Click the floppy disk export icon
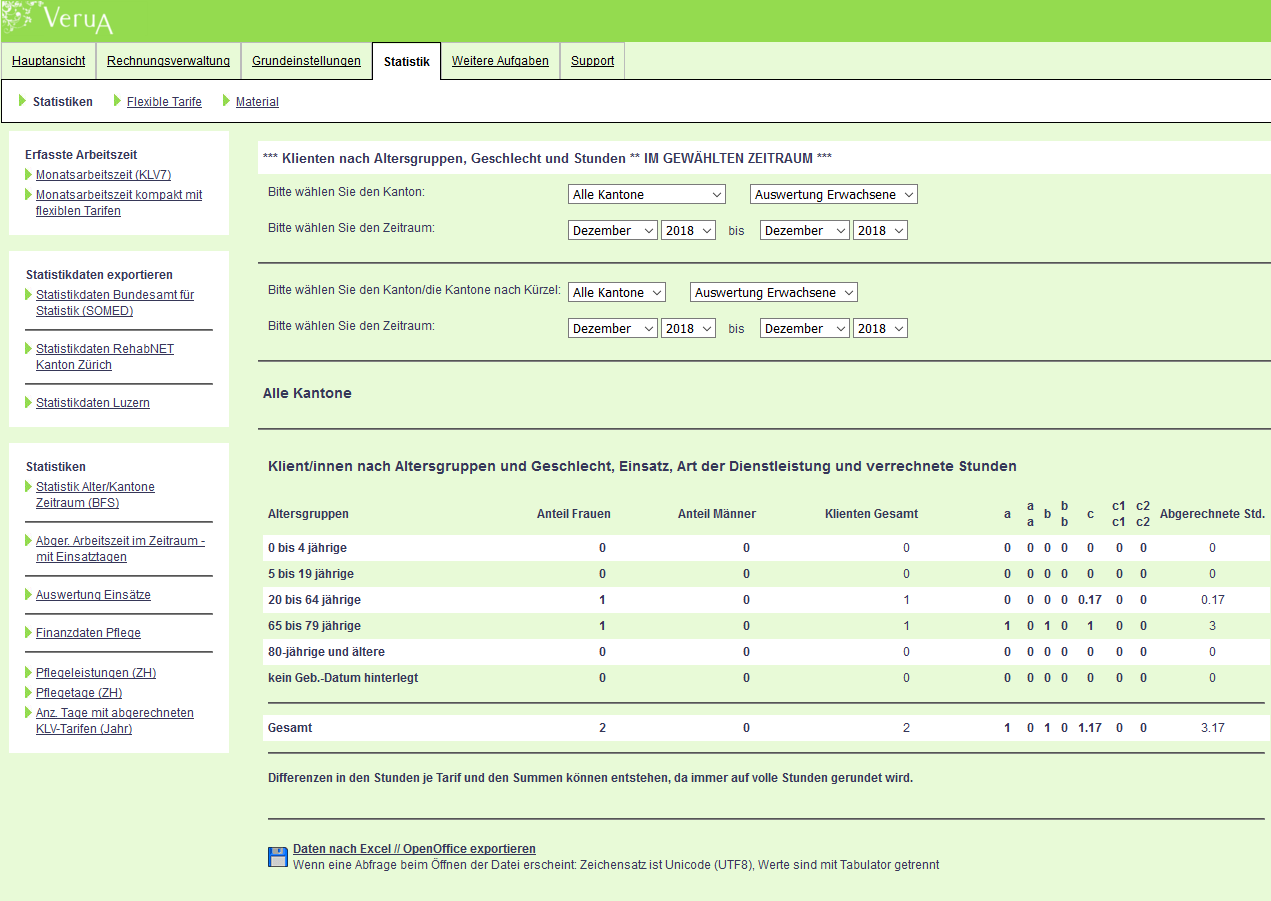The image size is (1271, 901). [x=278, y=856]
